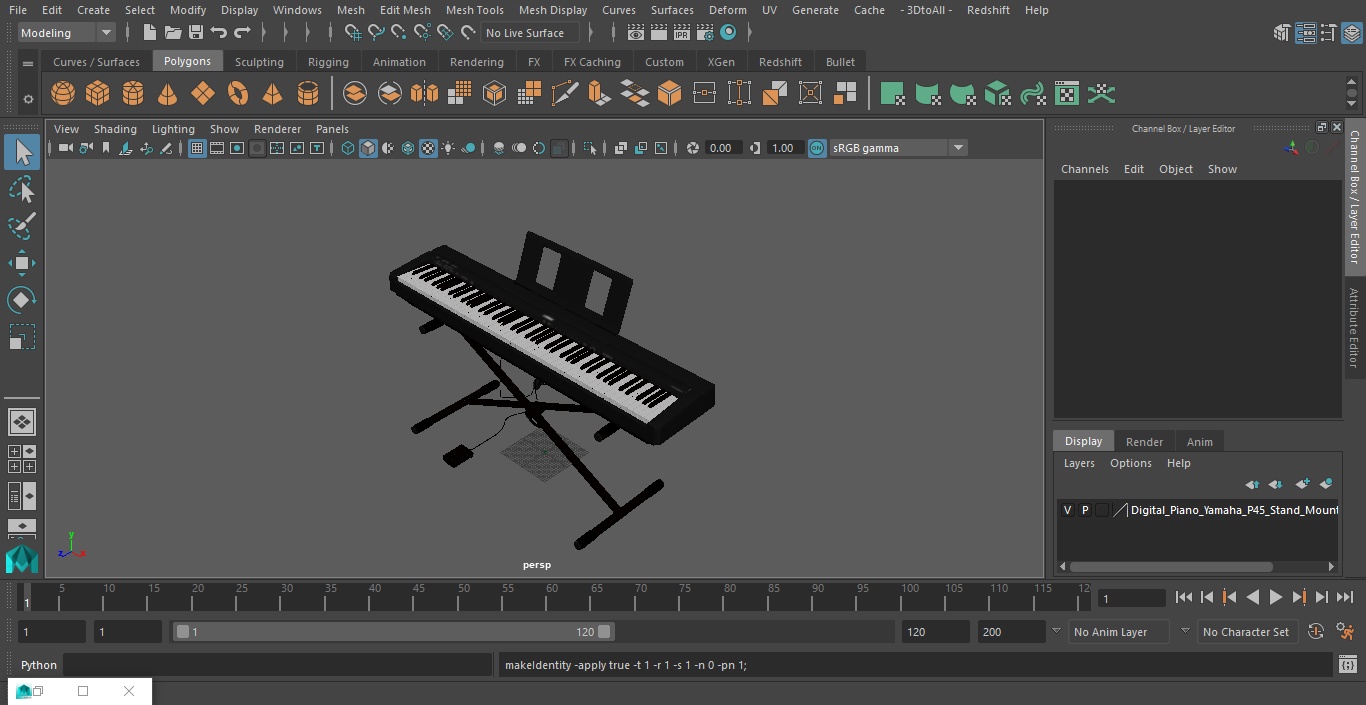Open the Mesh Tools menu

pyautogui.click(x=474, y=10)
